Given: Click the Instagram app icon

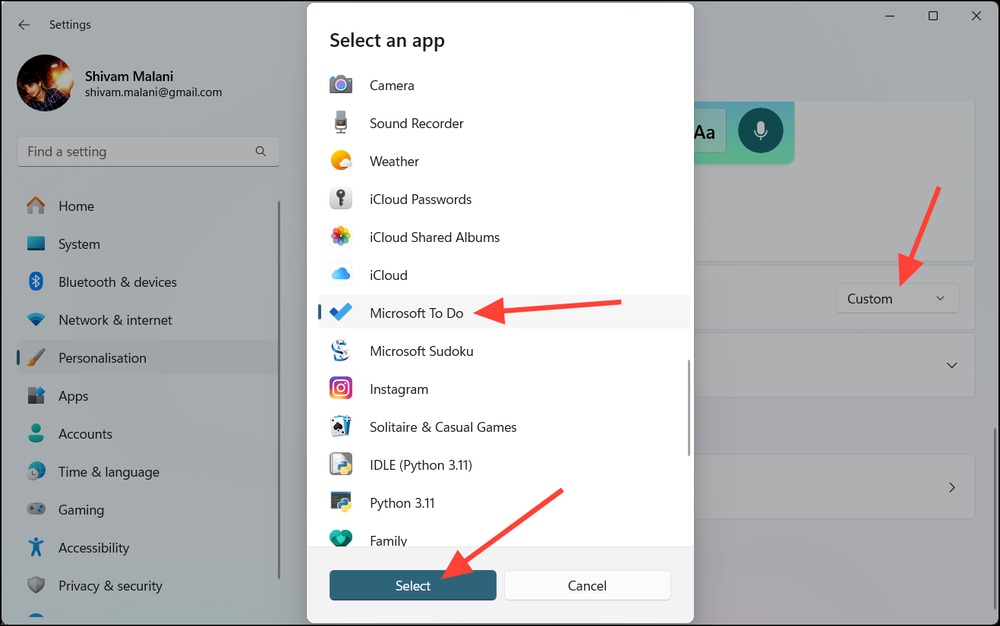Looking at the screenshot, I should point(341,388).
